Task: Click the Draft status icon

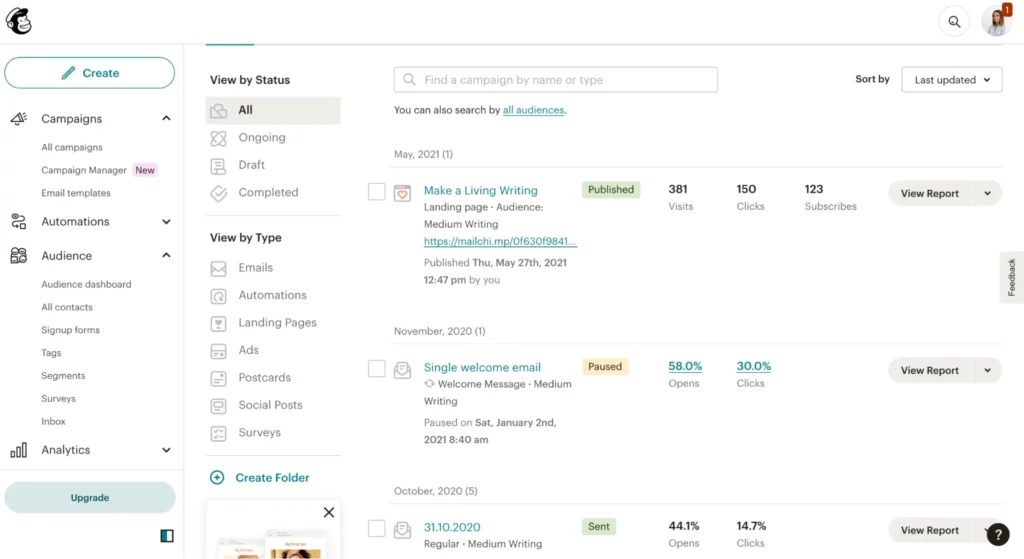Action: tap(219, 165)
